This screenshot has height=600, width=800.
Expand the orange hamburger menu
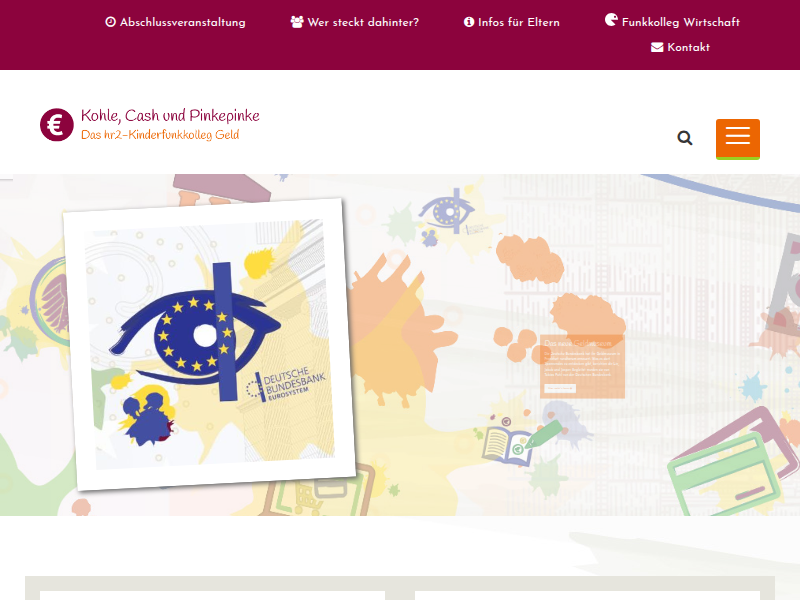pos(738,139)
